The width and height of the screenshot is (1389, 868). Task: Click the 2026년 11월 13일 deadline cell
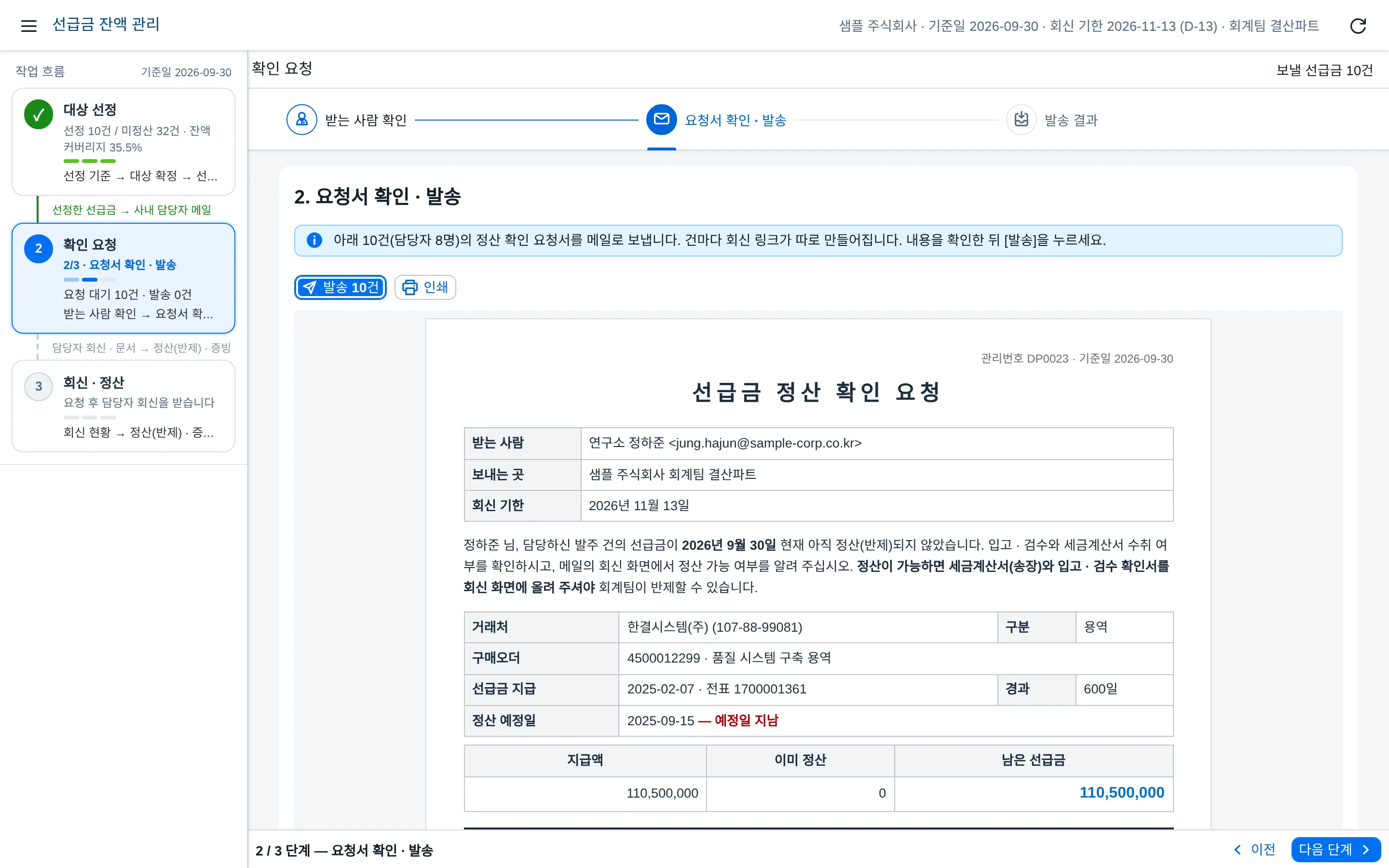pos(876,505)
